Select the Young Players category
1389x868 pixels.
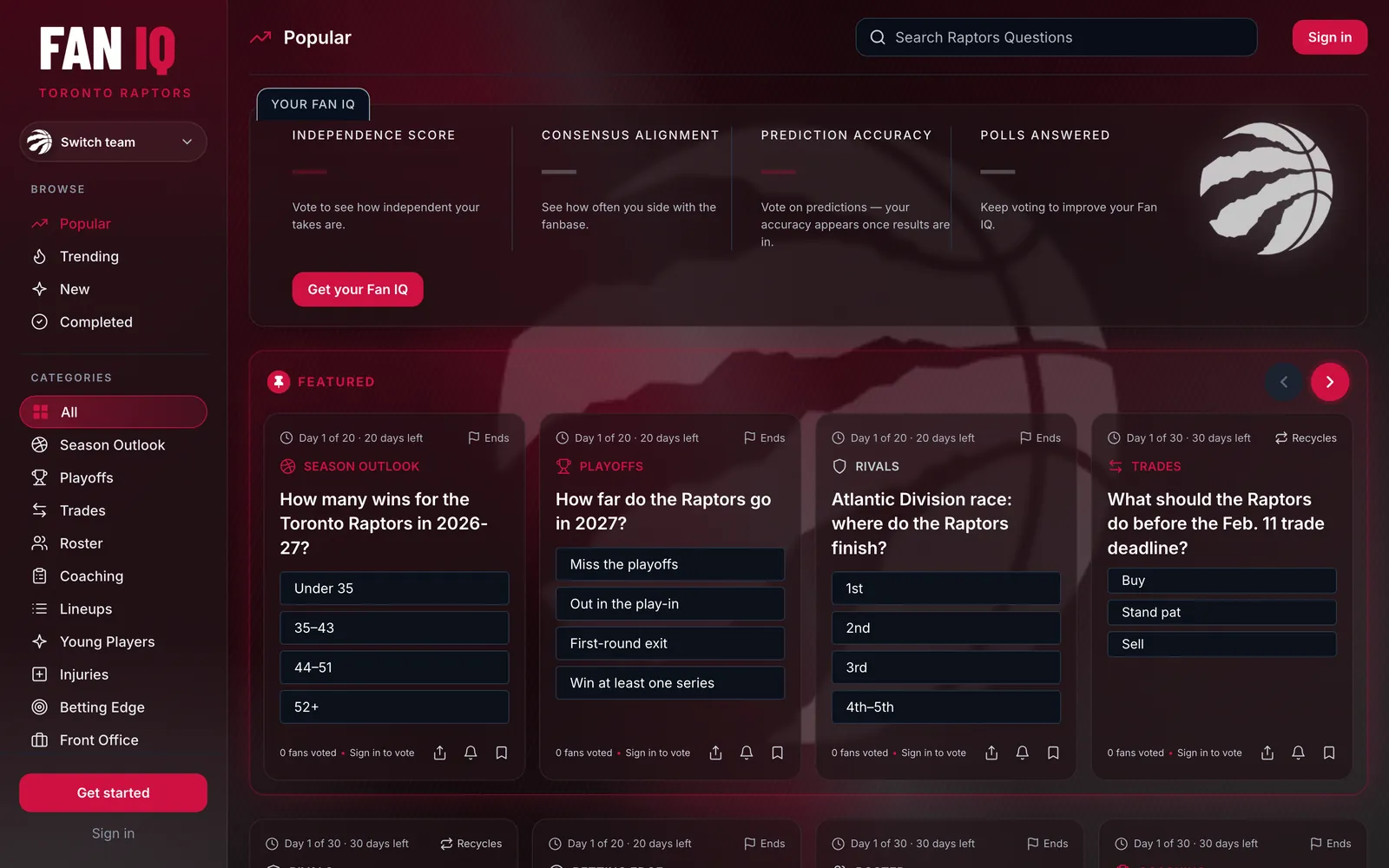[113, 641]
